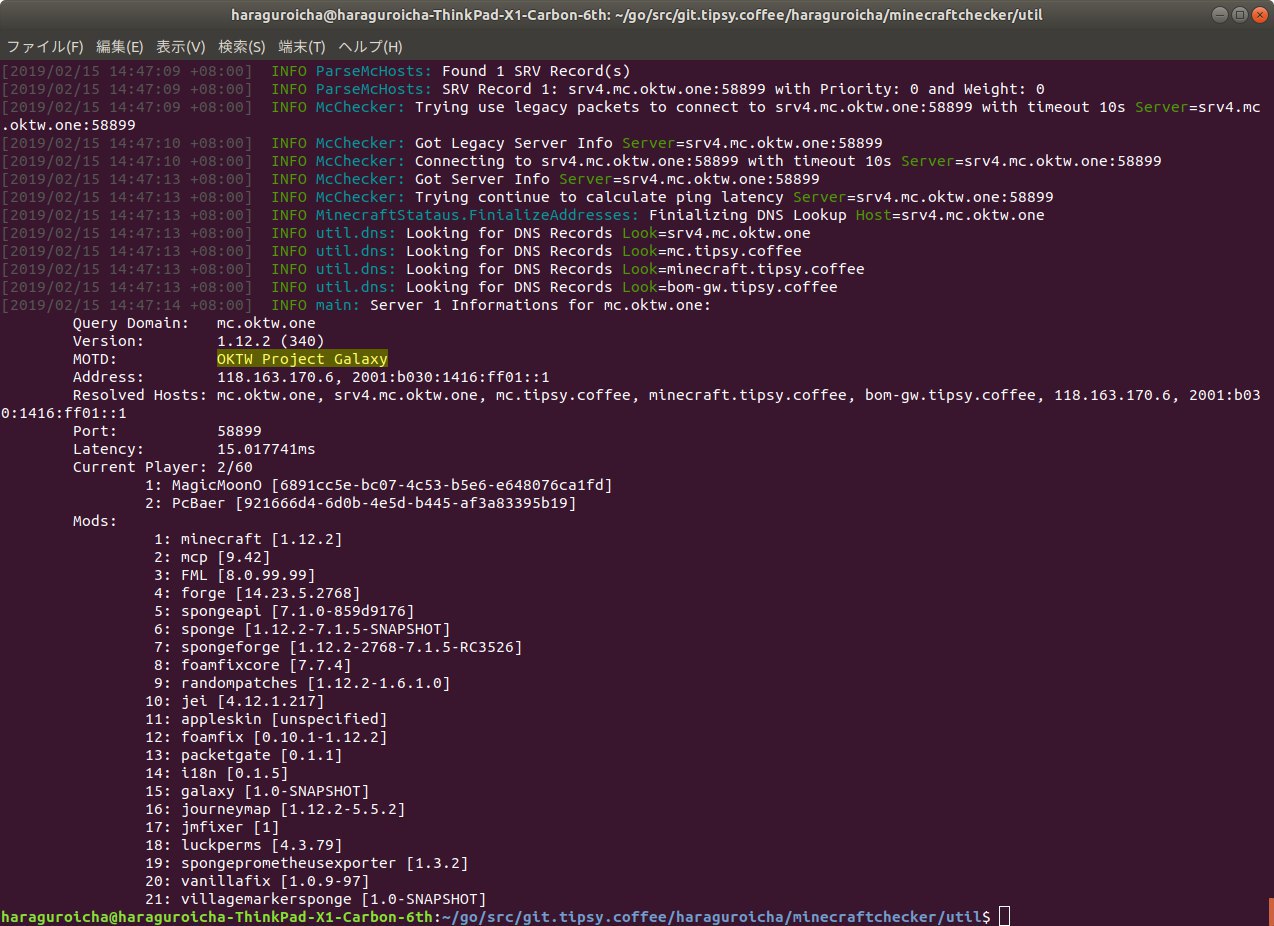This screenshot has width=1274, height=926.
Task: Open the 編集(E) menu
Action: click(120, 47)
